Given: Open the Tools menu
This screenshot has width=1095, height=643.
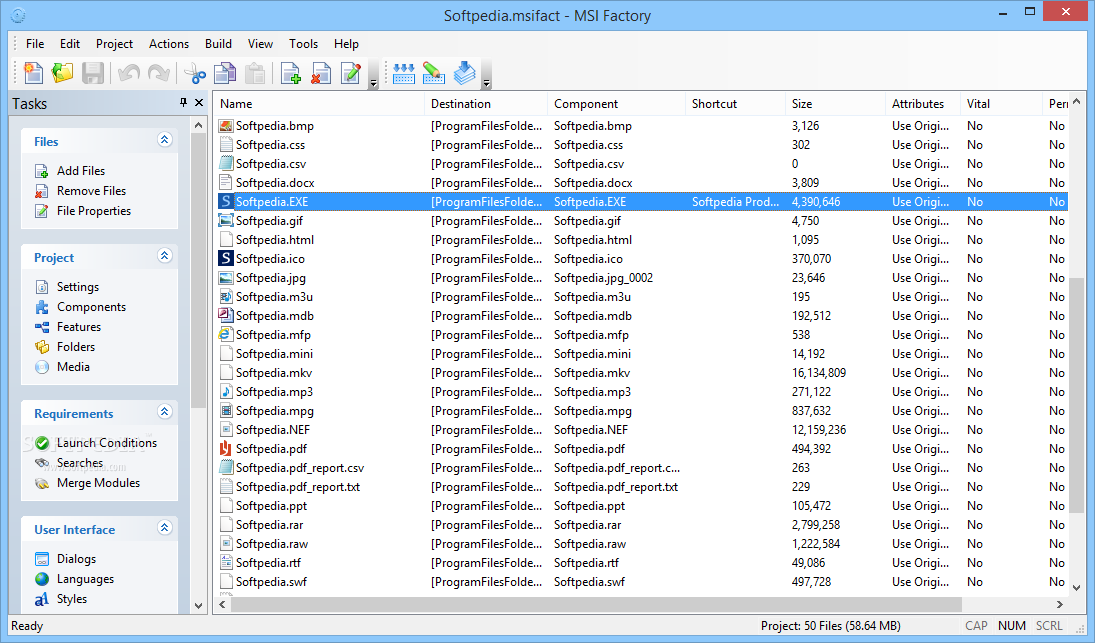Looking at the screenshot, I should coord(304,43).
